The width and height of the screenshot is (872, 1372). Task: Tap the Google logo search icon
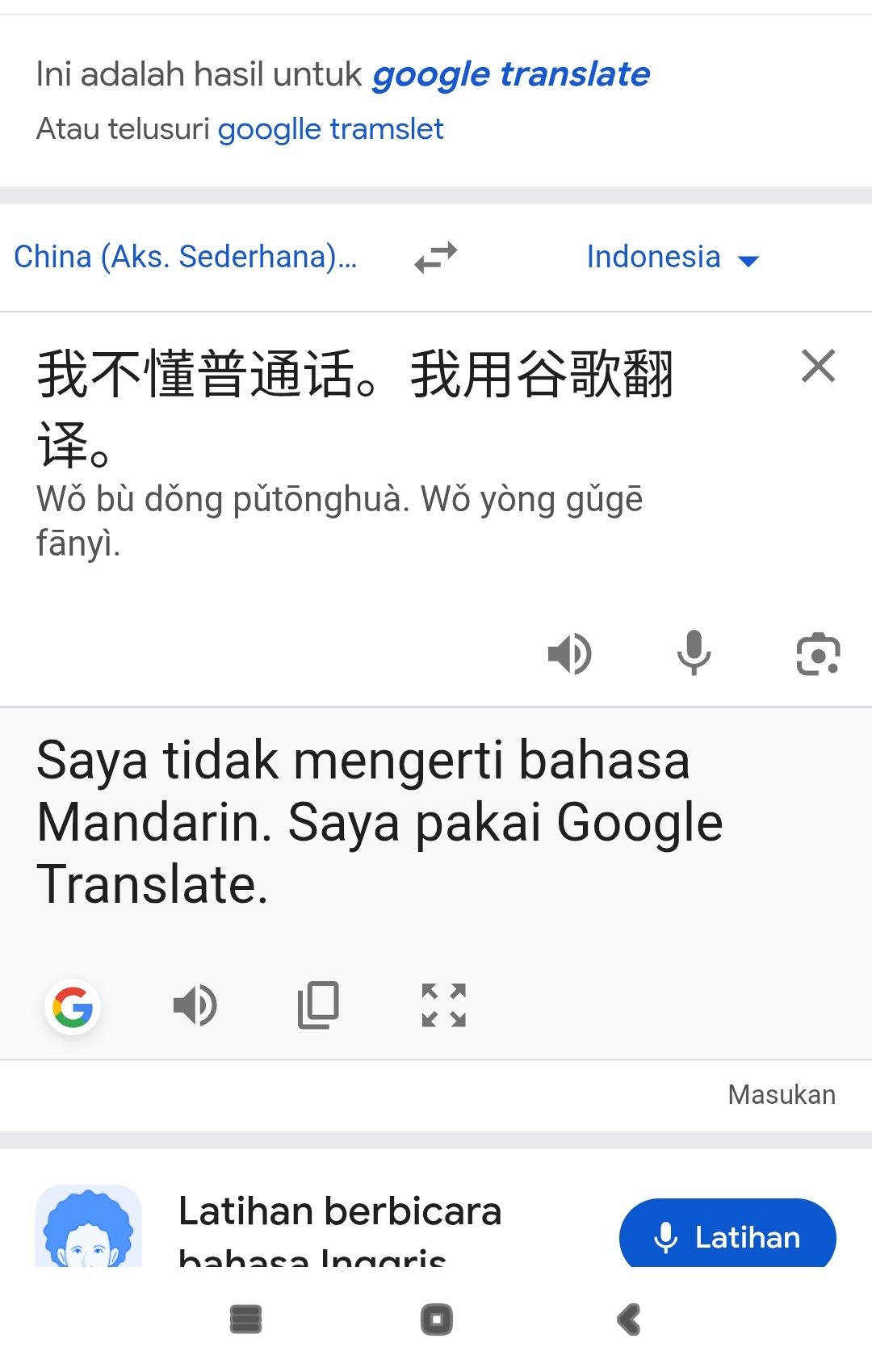[x=73, y=1007]
